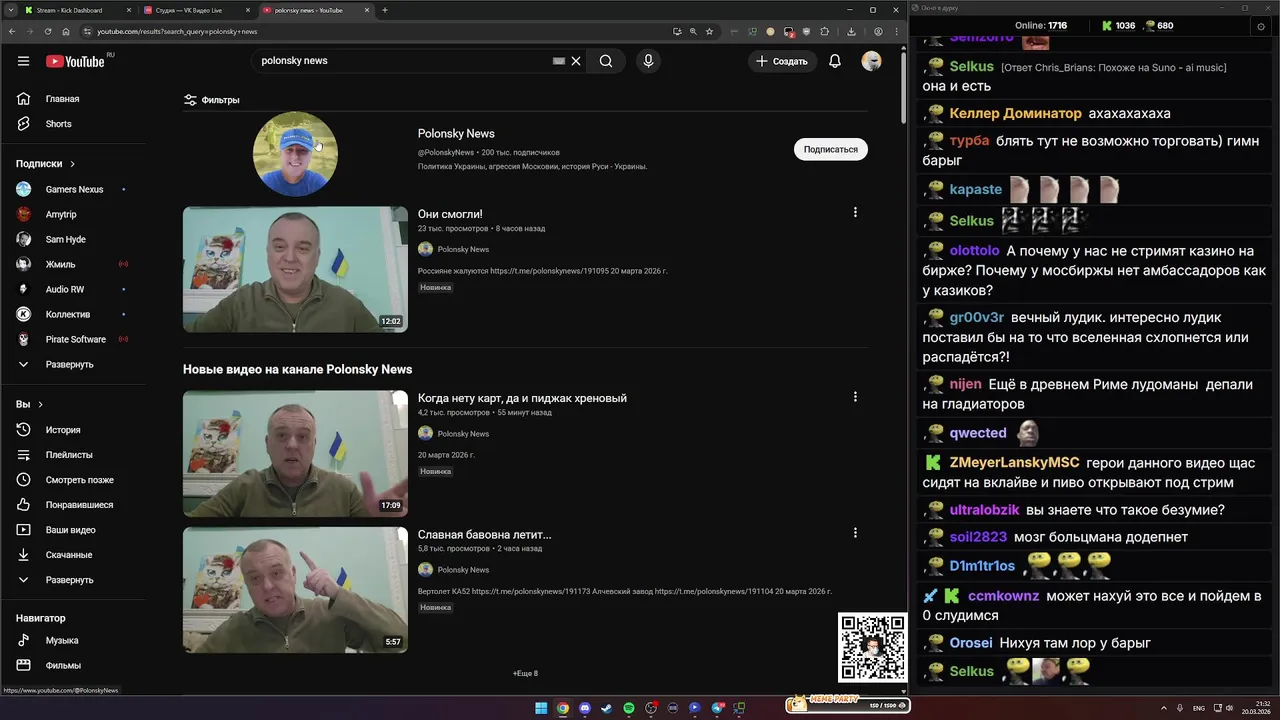Open the Фильтры search filters
The height and width of the screenshot is (720, 1280).
point(211,100)
